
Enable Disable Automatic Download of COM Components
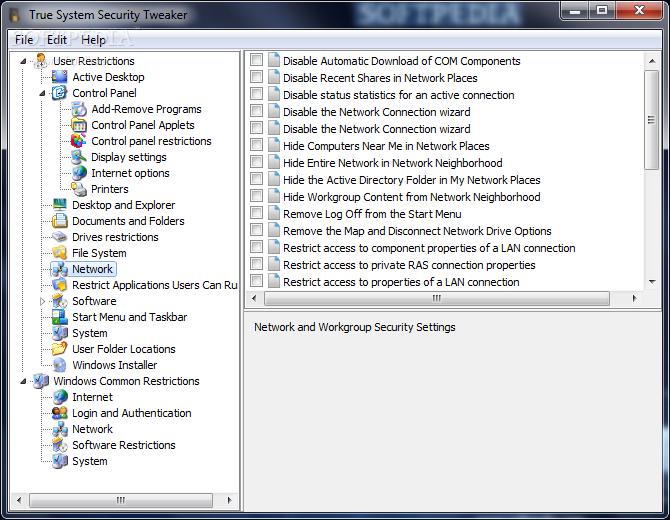pyautogui.click(x=256, y=60)
